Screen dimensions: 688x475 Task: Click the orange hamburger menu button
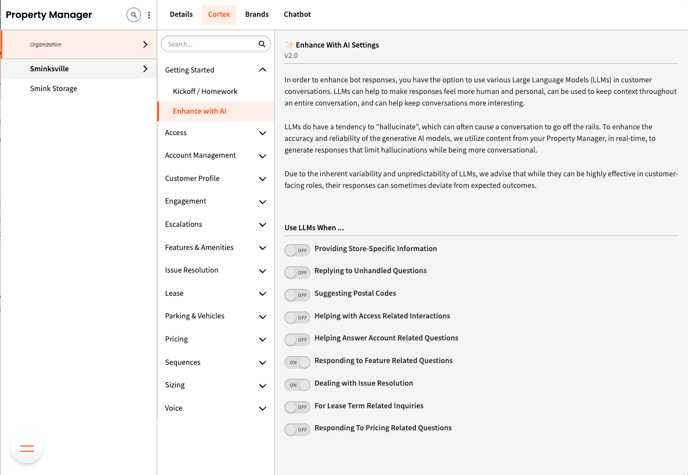tap(27, 448)
